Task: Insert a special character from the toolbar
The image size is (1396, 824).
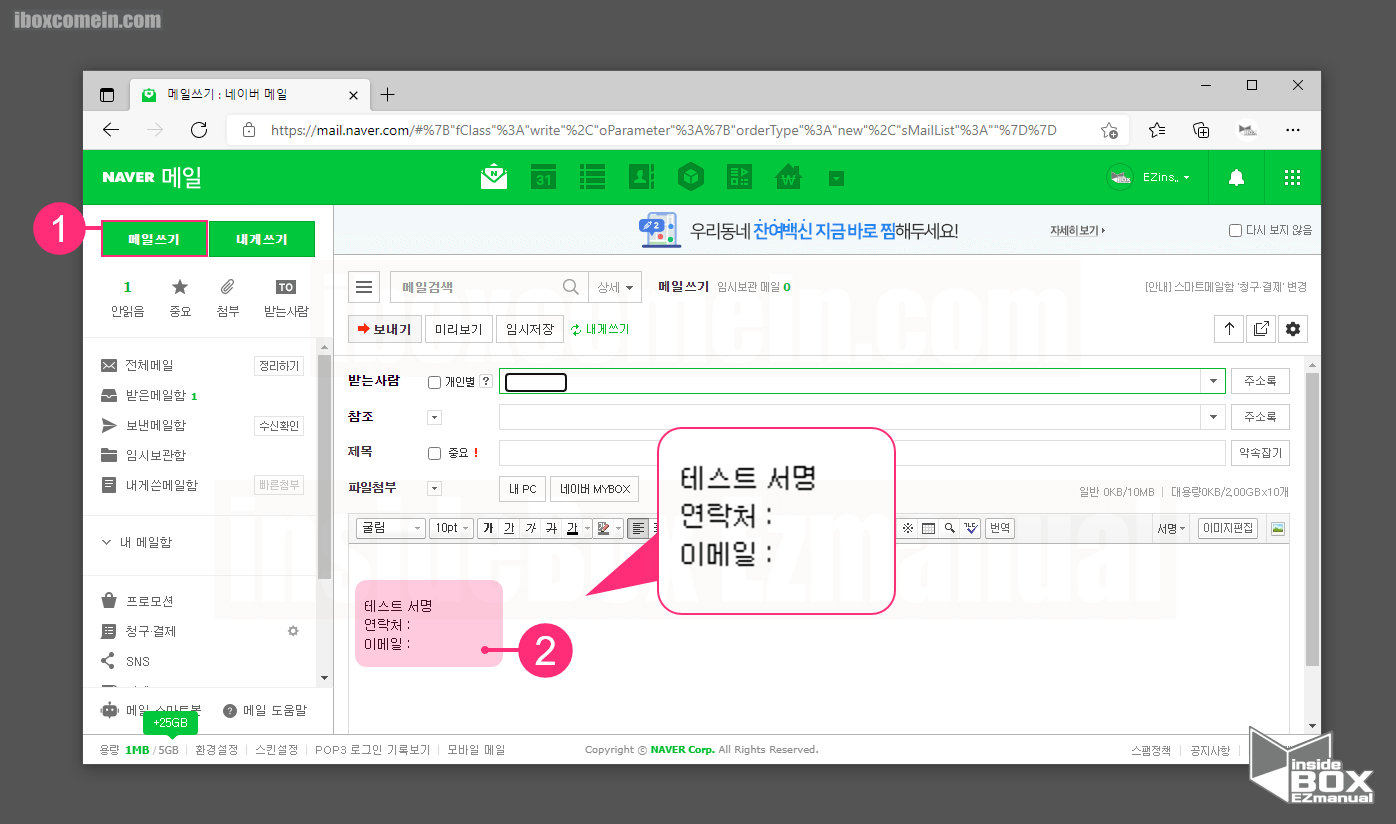Action: click(x=907, y=528)
